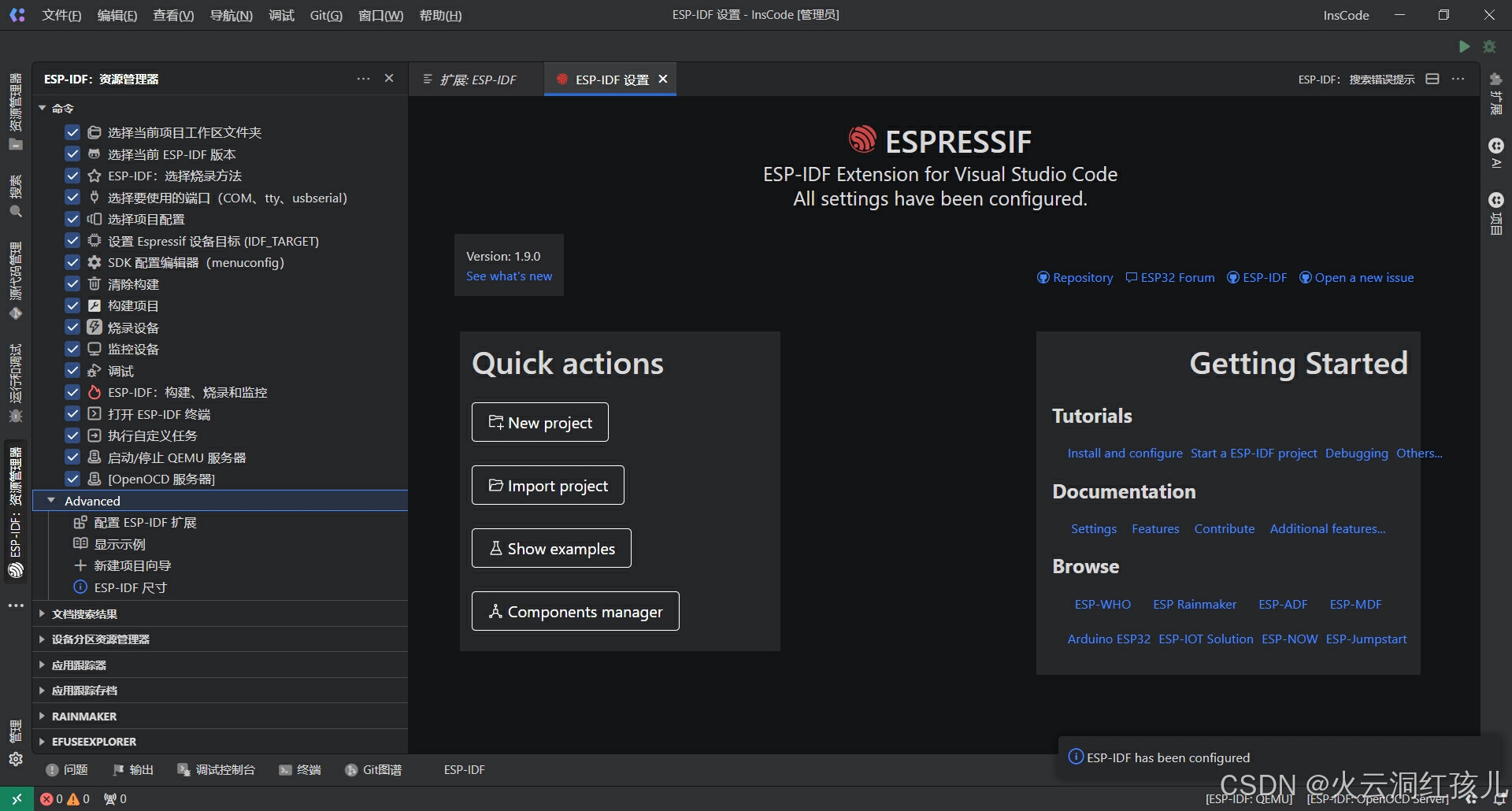Uncheck 选择当前 ESP-IDF 版本 checkbox
This screenshot has width=1512, height=811.
[x=72, y=154]
